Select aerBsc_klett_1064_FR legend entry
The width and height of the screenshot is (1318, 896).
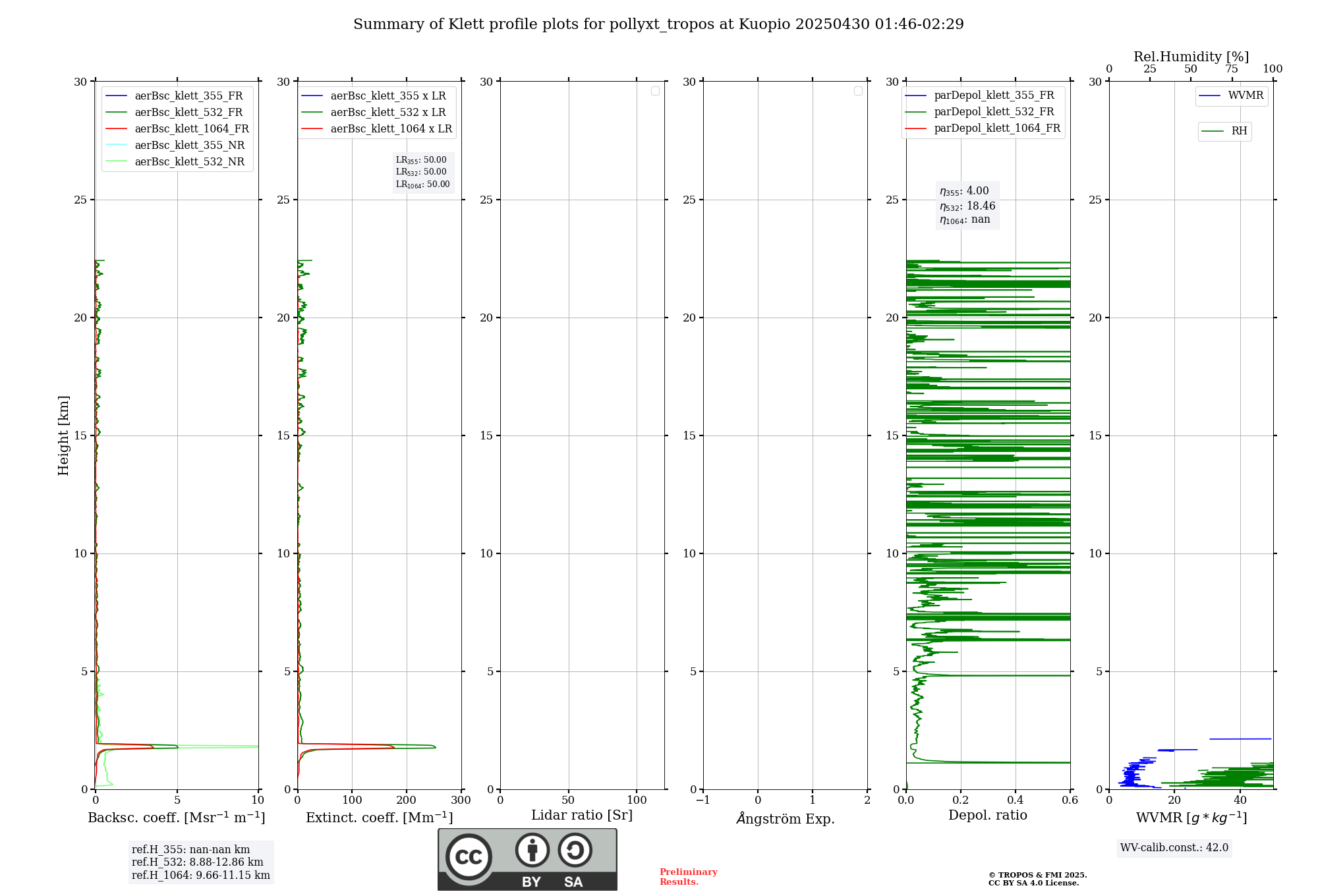[x=177, y=128]
